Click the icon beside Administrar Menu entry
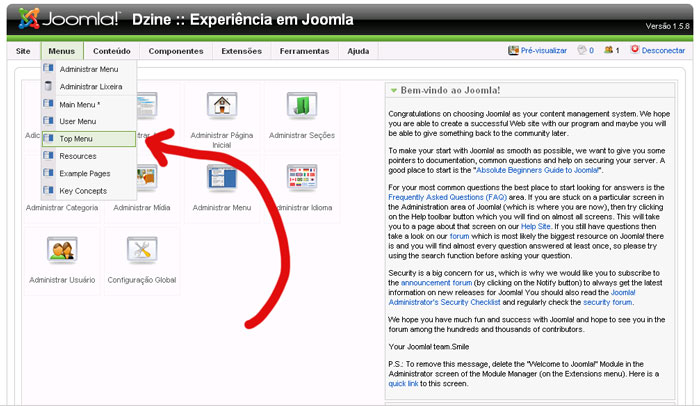 (x=48, y=68)
